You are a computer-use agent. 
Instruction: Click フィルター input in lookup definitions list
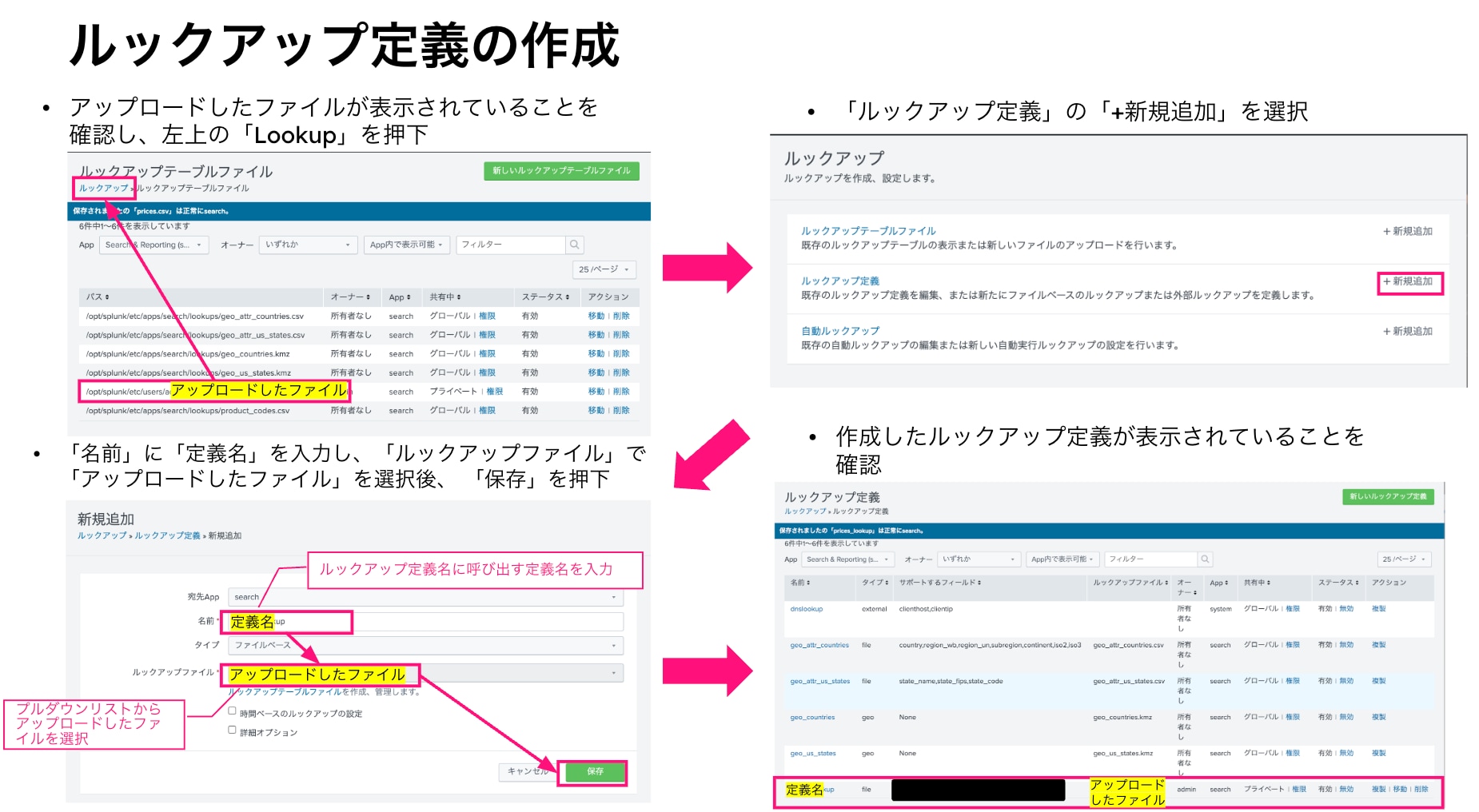[x=1150, y=559]
